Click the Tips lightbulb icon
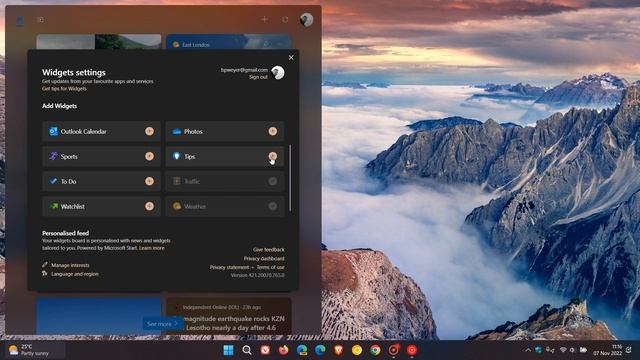This screenshot has width=640, height=360. (x=176, y=156)
